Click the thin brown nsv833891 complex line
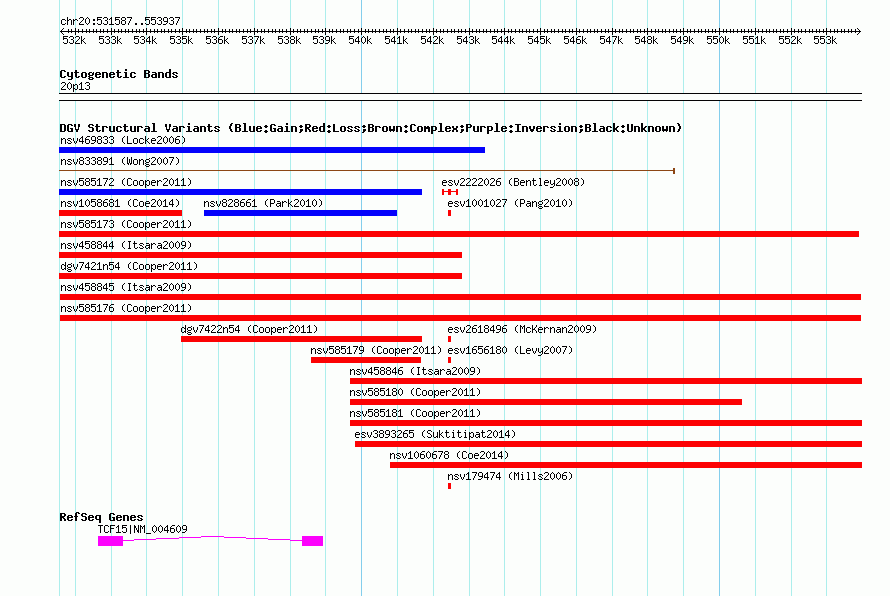Viewport: 890px width, 596px height. 367,170
